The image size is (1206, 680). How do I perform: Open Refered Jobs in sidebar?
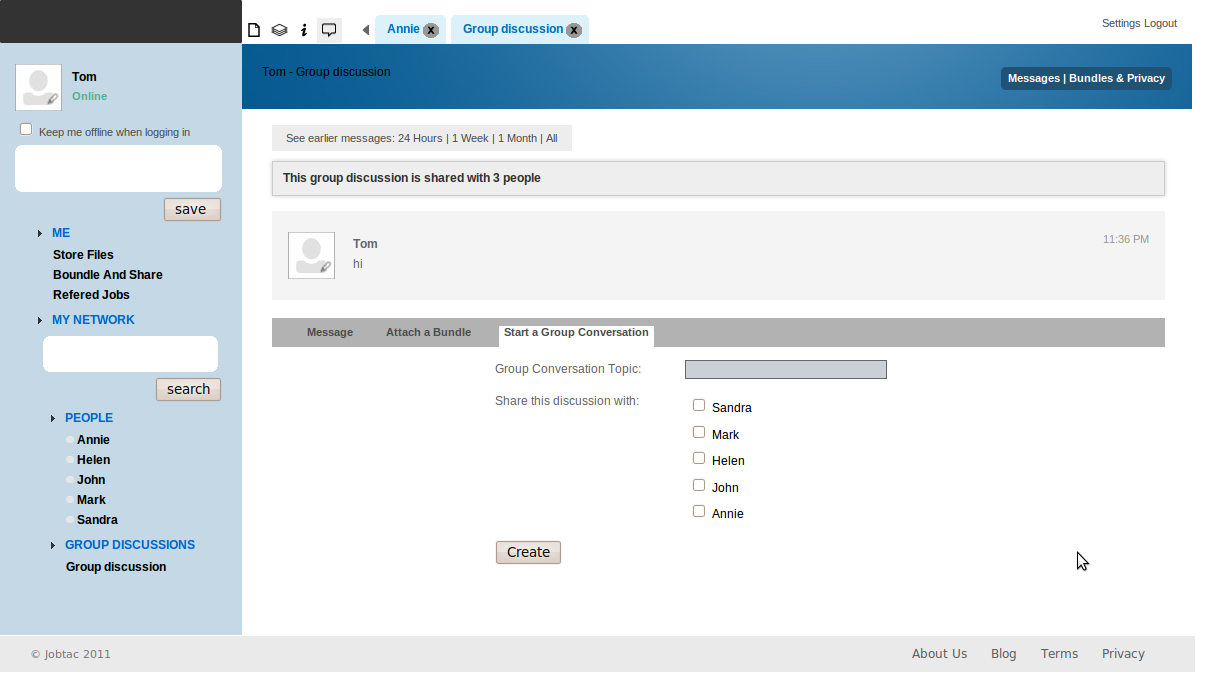(91, 295)
